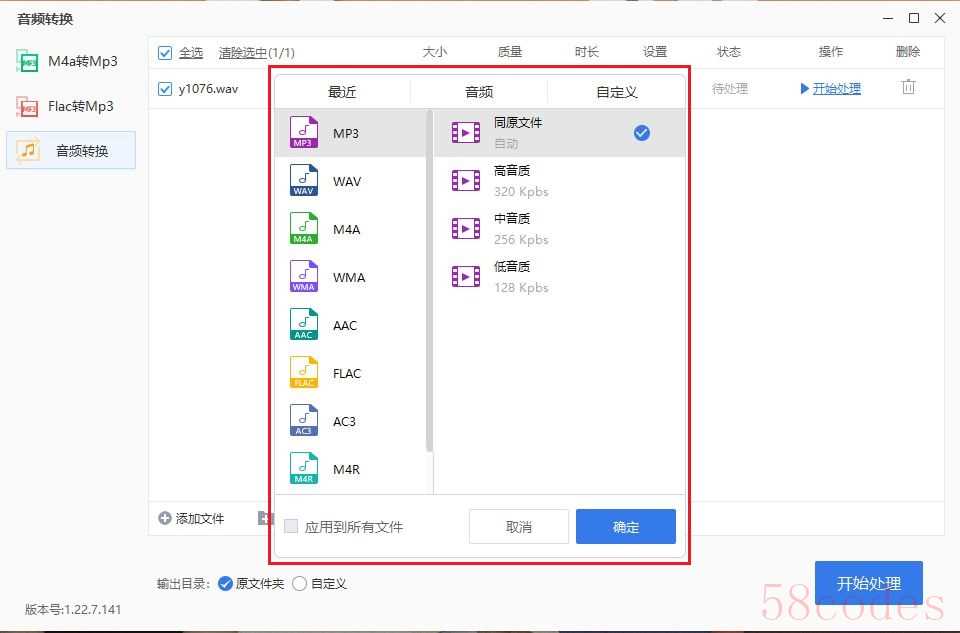Click the 取消 button
Screen dimensions: 960x633
519,527
